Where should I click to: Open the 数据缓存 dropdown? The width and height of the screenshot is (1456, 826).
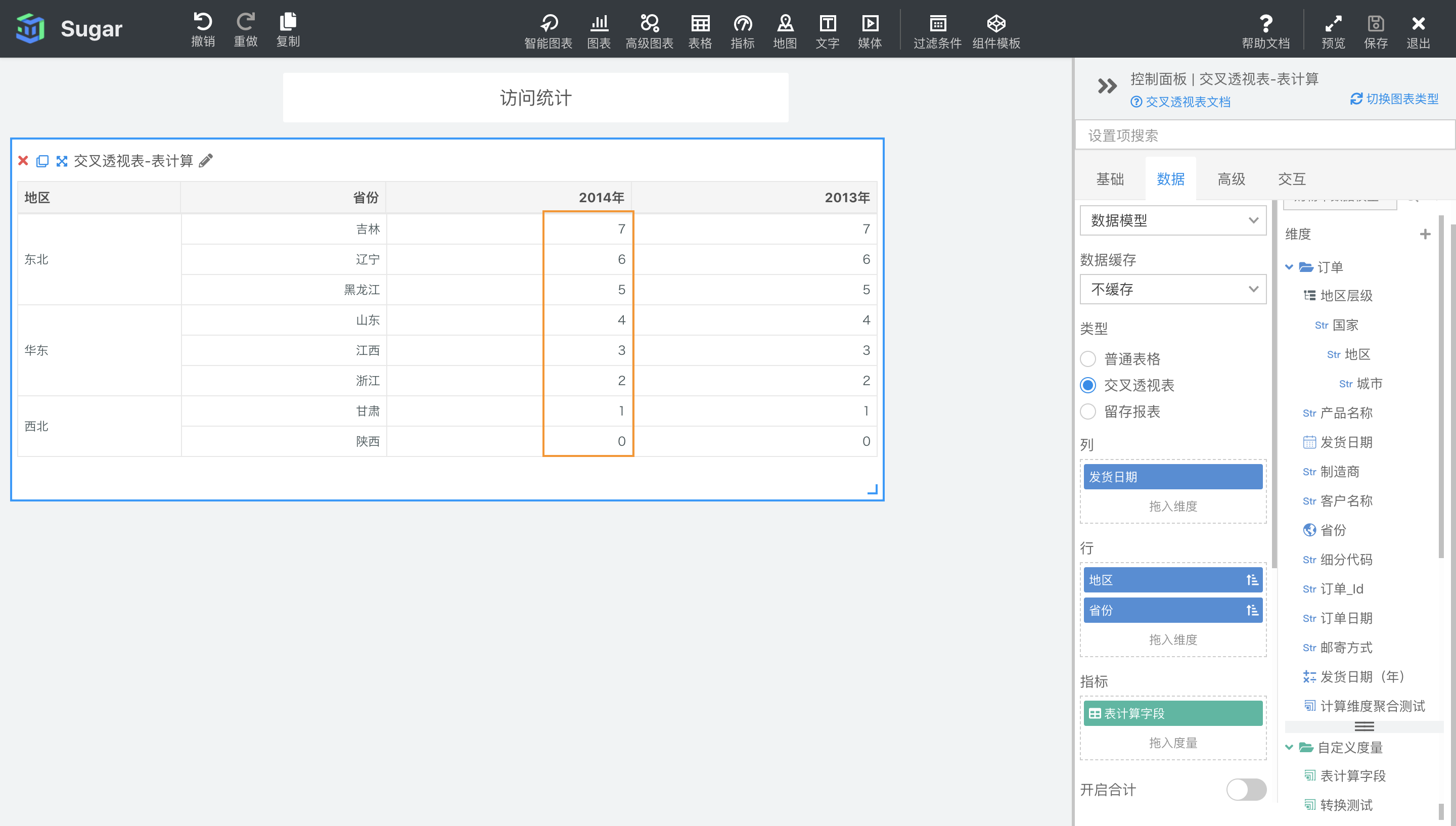click(x=1172, y=289)
